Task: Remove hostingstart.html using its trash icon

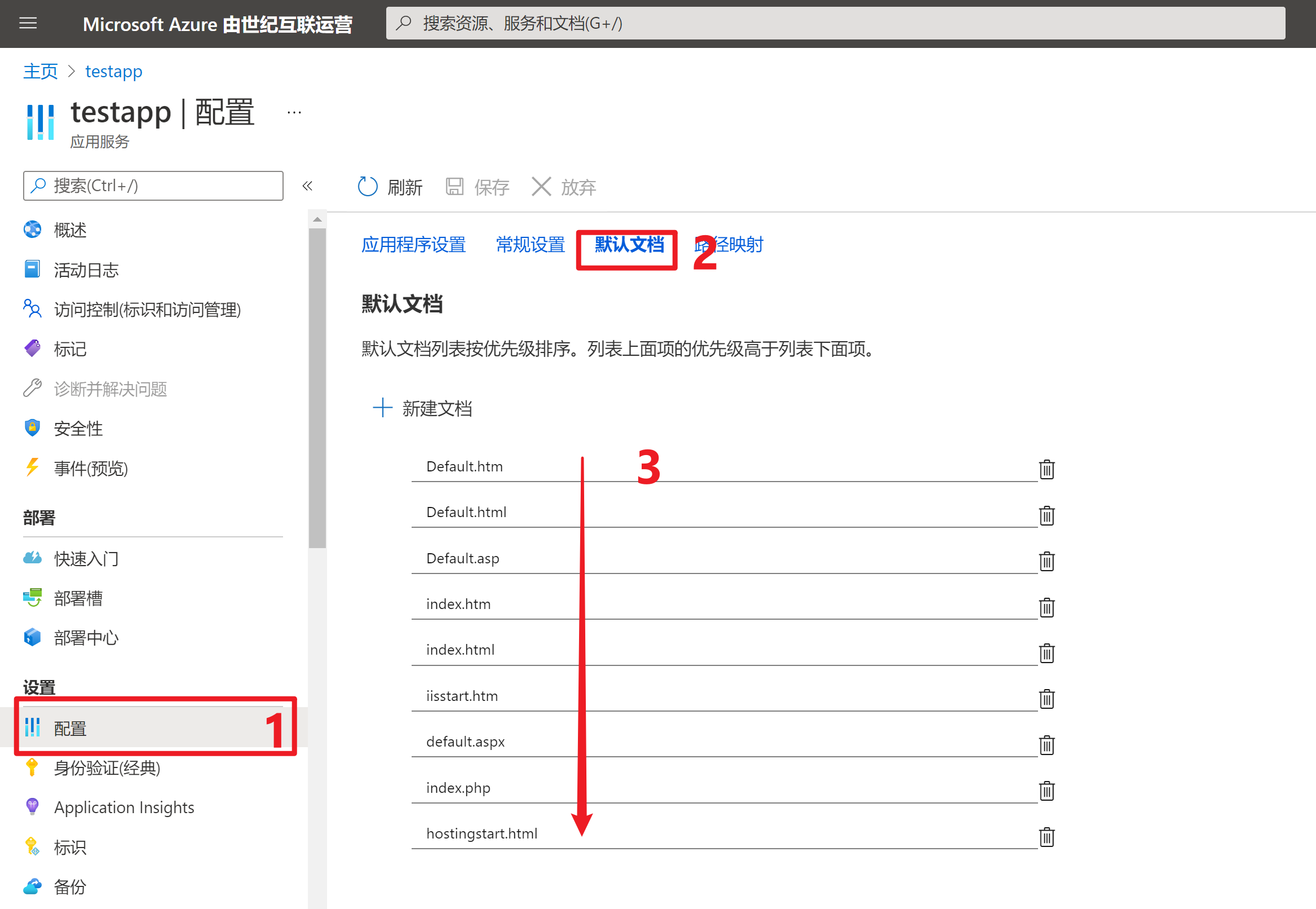Action: coord(1046,837)
